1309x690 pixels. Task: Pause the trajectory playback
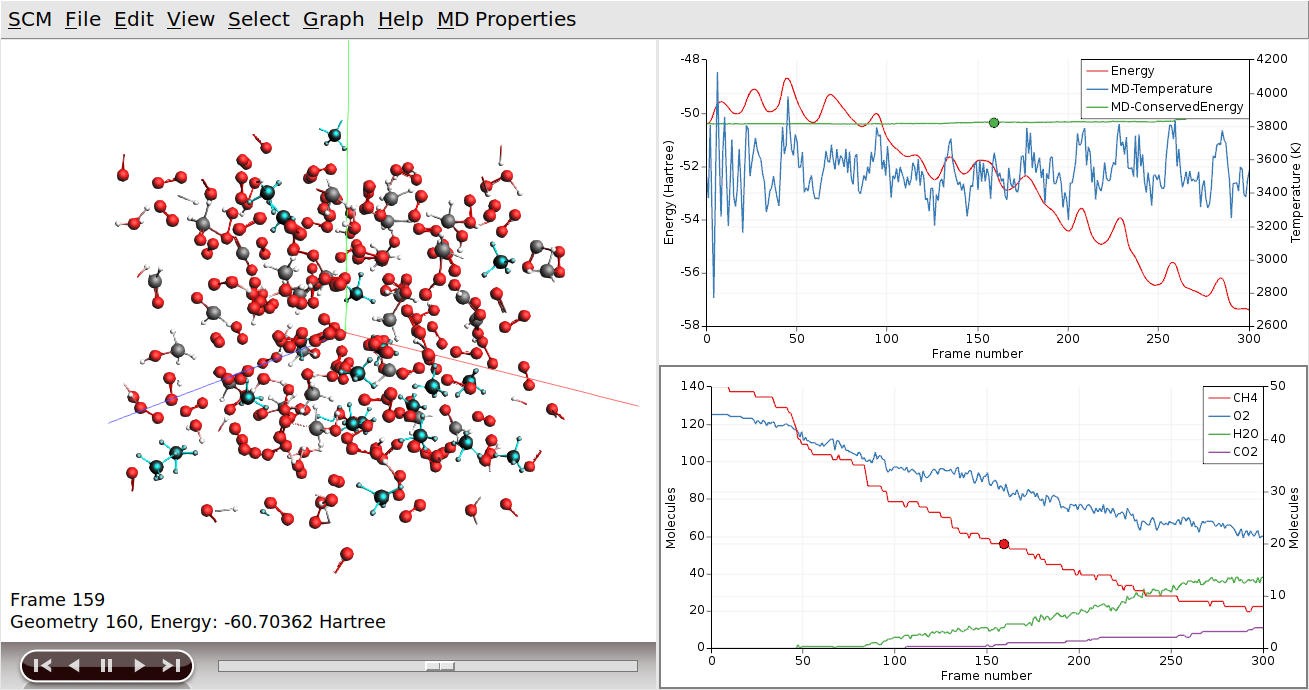point(104,663)
